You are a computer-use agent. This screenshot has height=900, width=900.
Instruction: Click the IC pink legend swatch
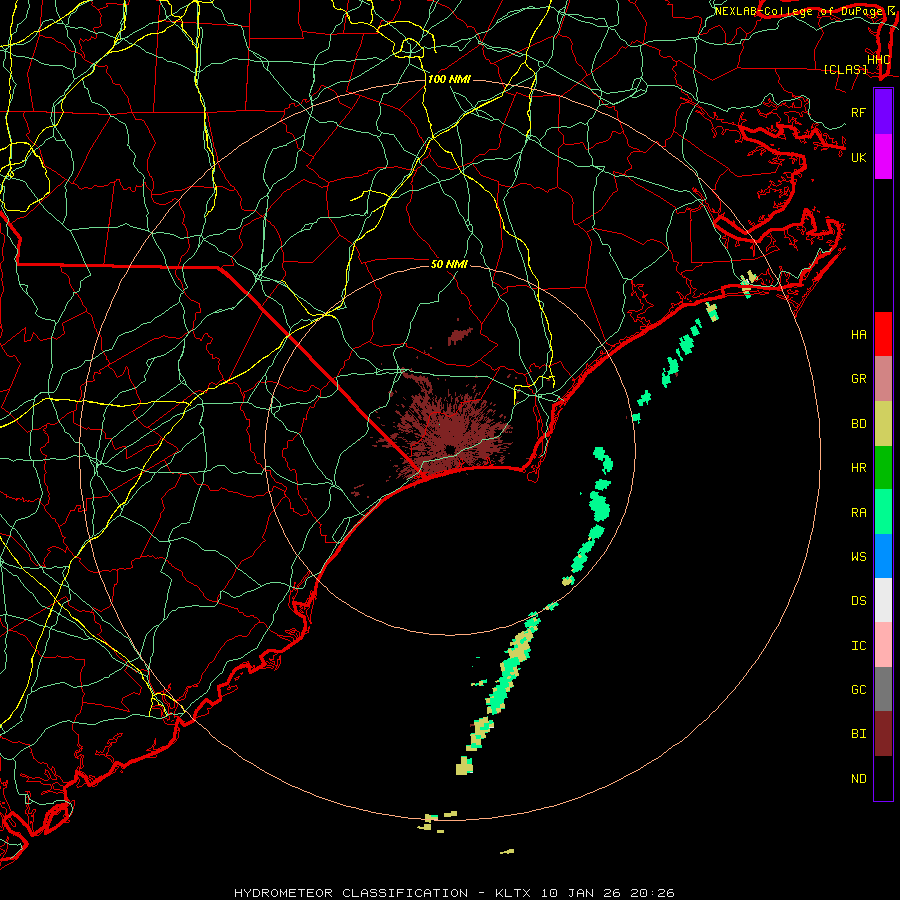pyautogui.click(x=883, y=645)
